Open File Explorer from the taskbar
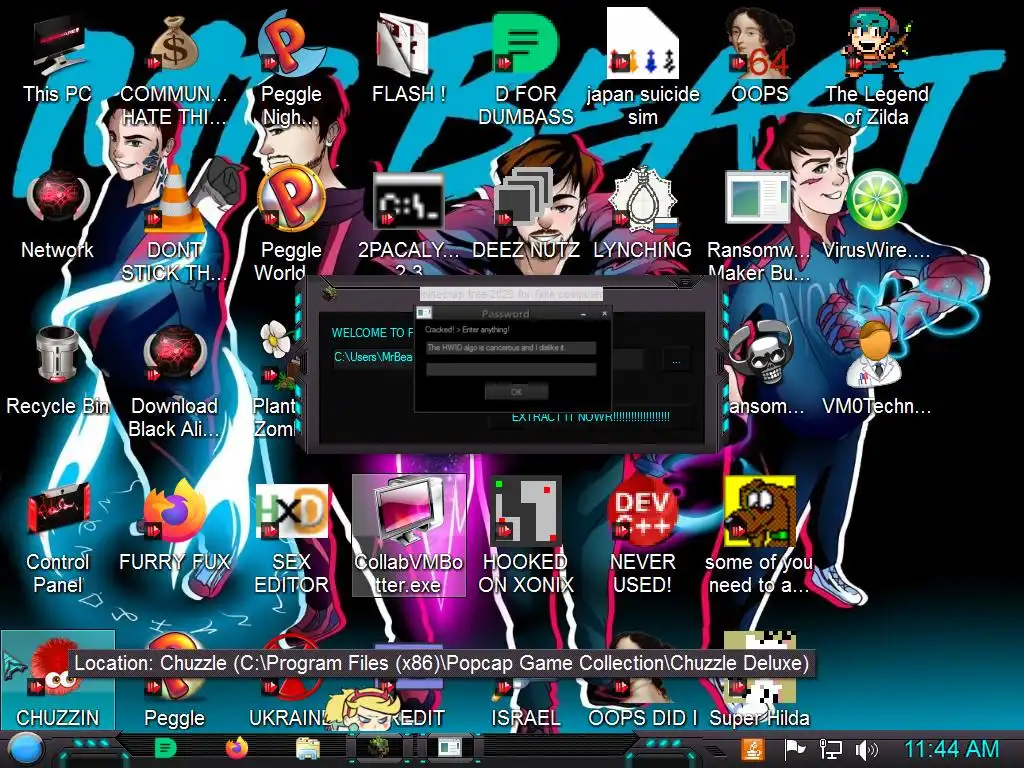This screenshot has width=1024, height=768. click(x=308, y=748)
